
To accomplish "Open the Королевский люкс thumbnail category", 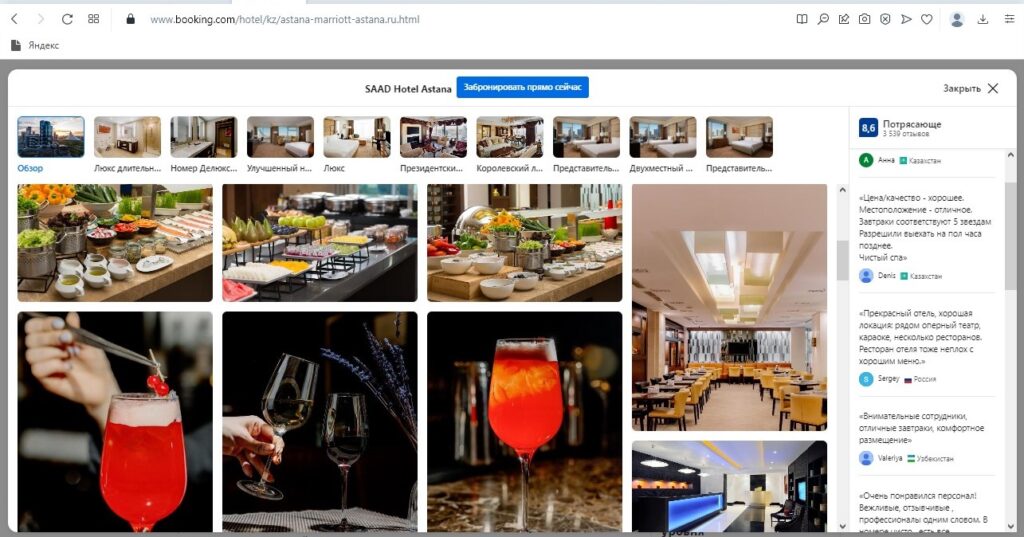I will [509, 144].
